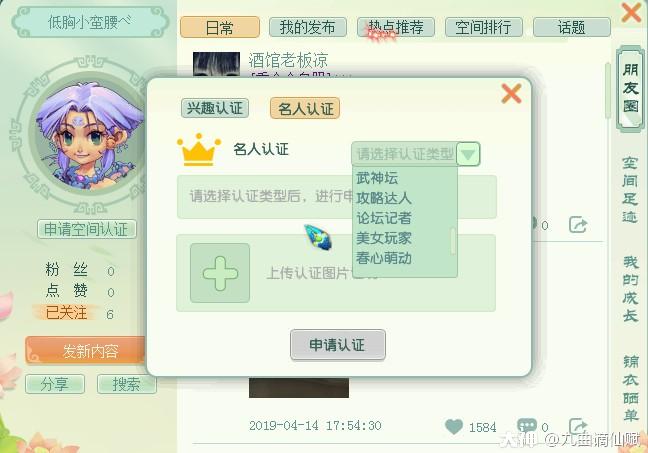Click the dropdown list scrollbar handle
The image size is (648, 453).
[453, 241]
